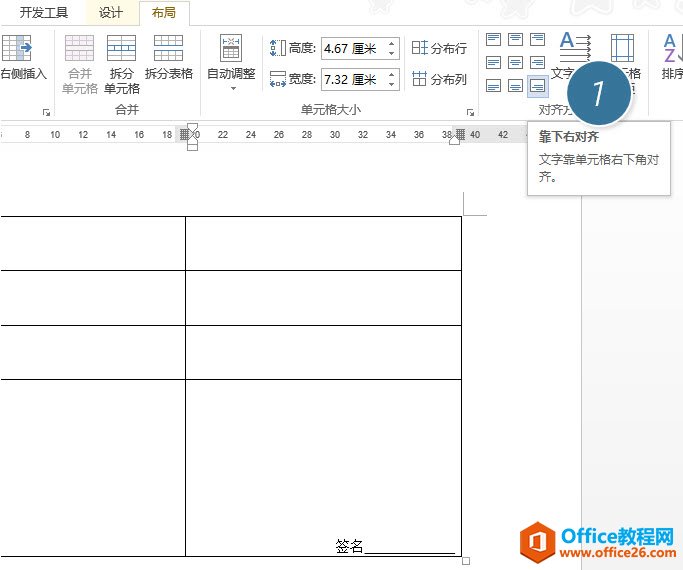Screen dimensions: 683x570
Task: Click the height (高度) input field
Action: pos(352,48)
